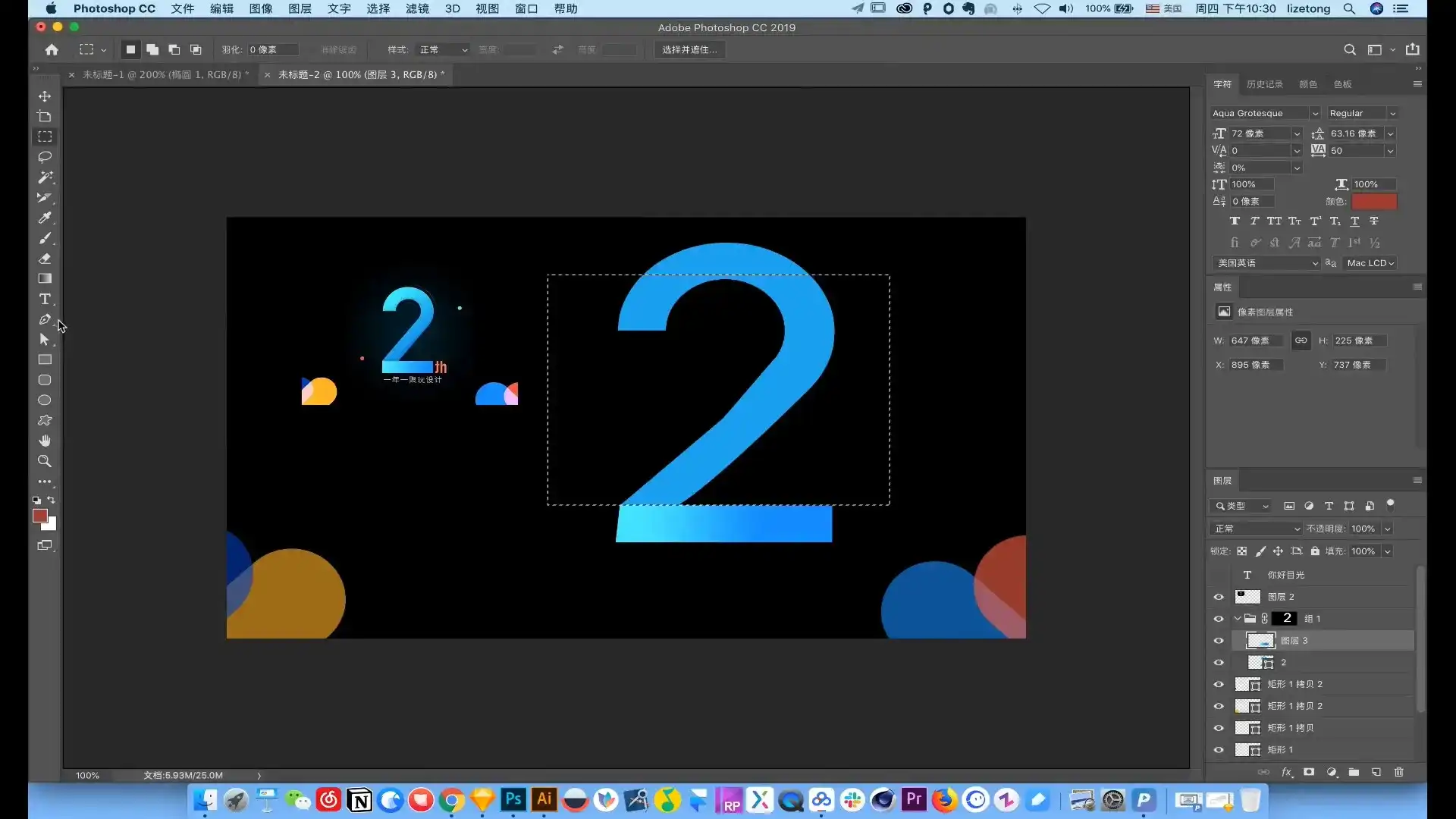Hide the 图层 3 layer

click(x=1219, y=641)
